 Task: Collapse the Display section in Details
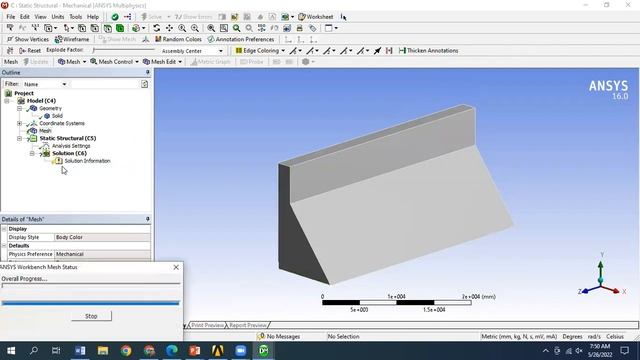pyautogui.click(x=4, y=229)
